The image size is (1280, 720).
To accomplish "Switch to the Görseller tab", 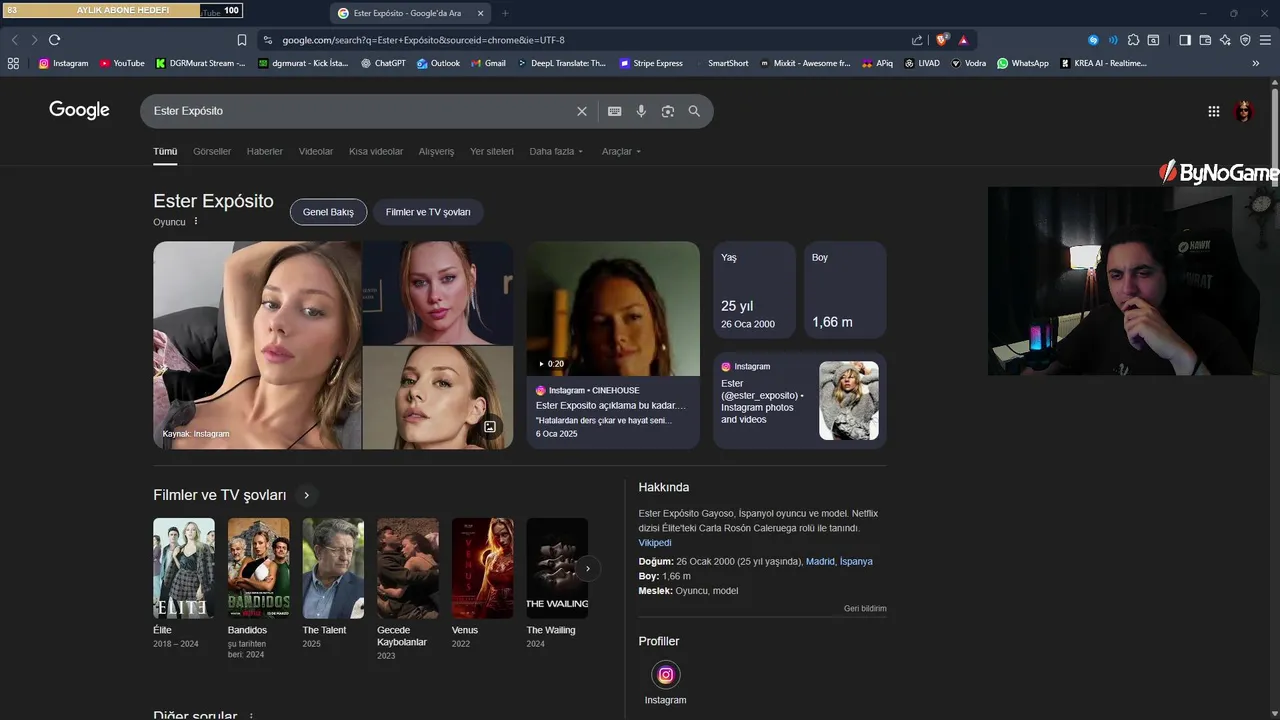I will pyautogui.click(x=212, y=151).
